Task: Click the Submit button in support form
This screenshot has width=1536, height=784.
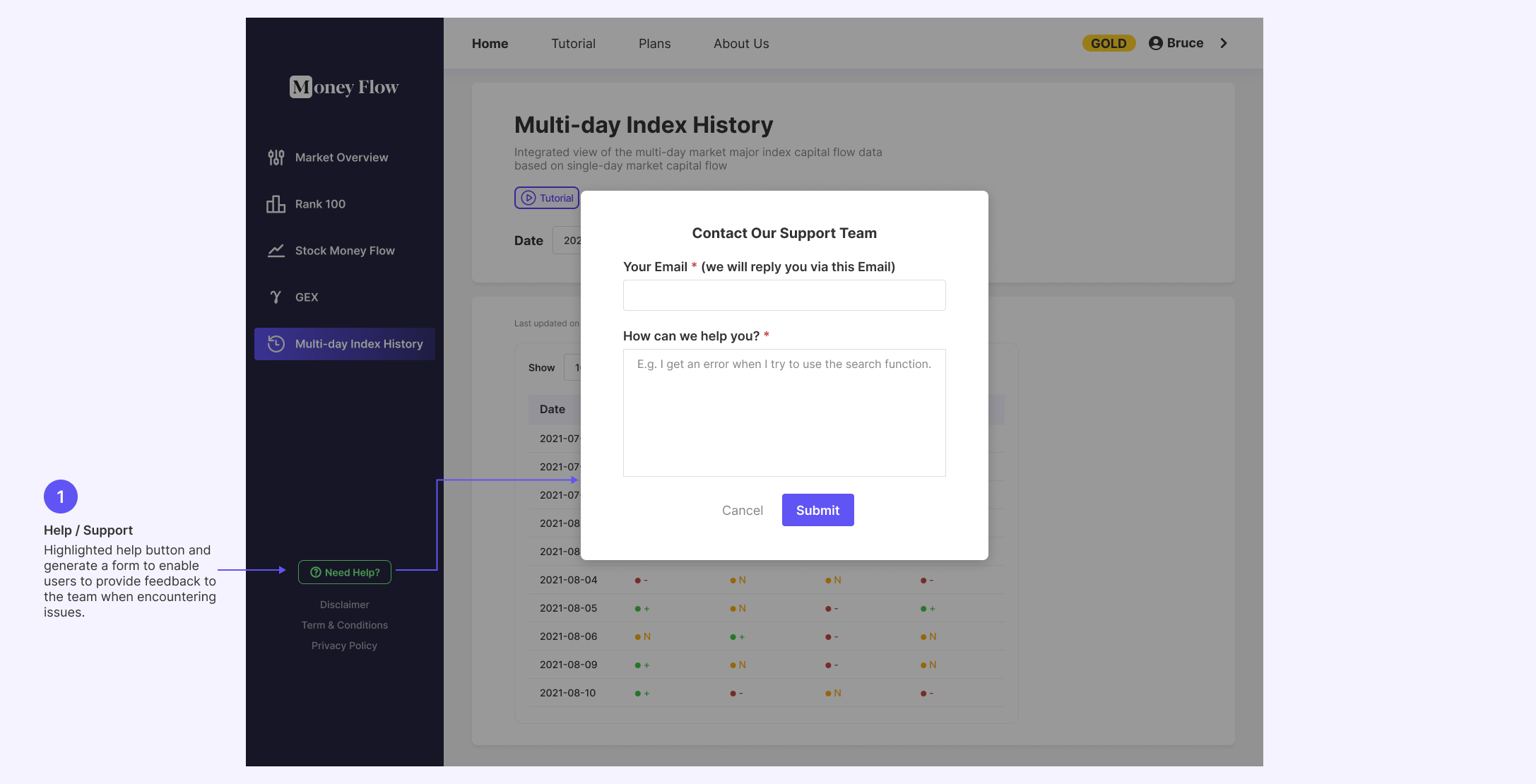Action: point(817,509)
